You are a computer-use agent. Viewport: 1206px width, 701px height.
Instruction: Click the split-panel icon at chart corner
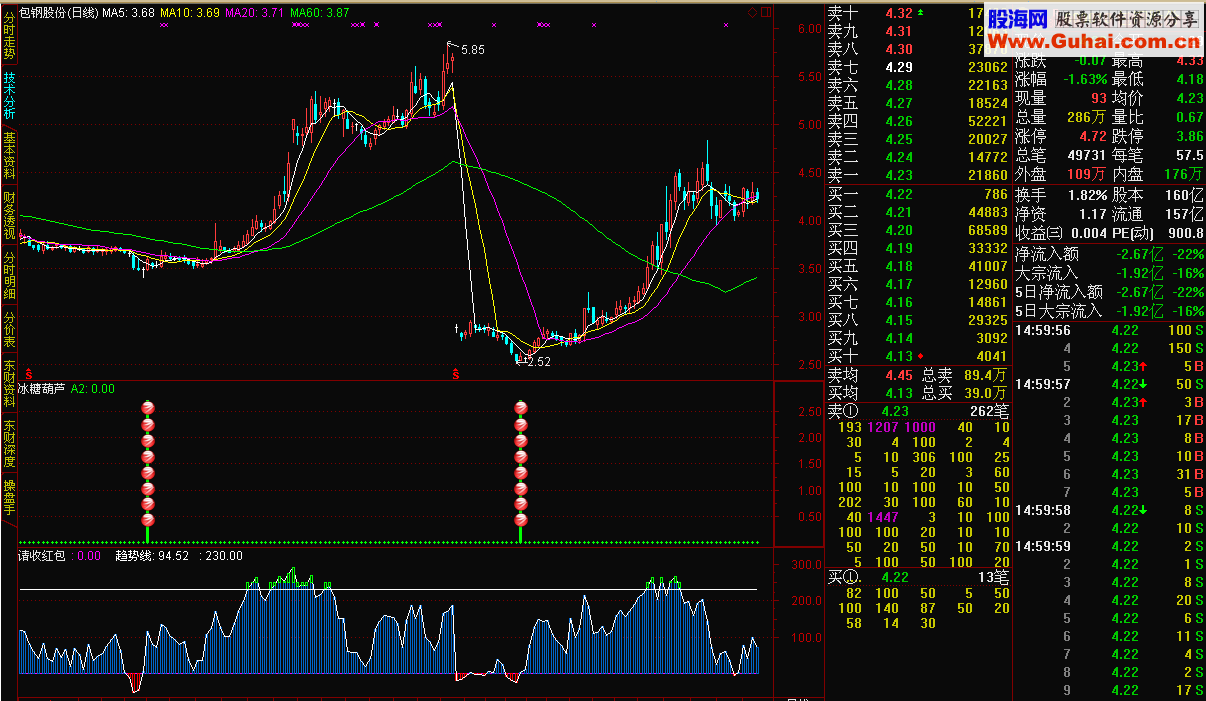[x=766, y=12]
